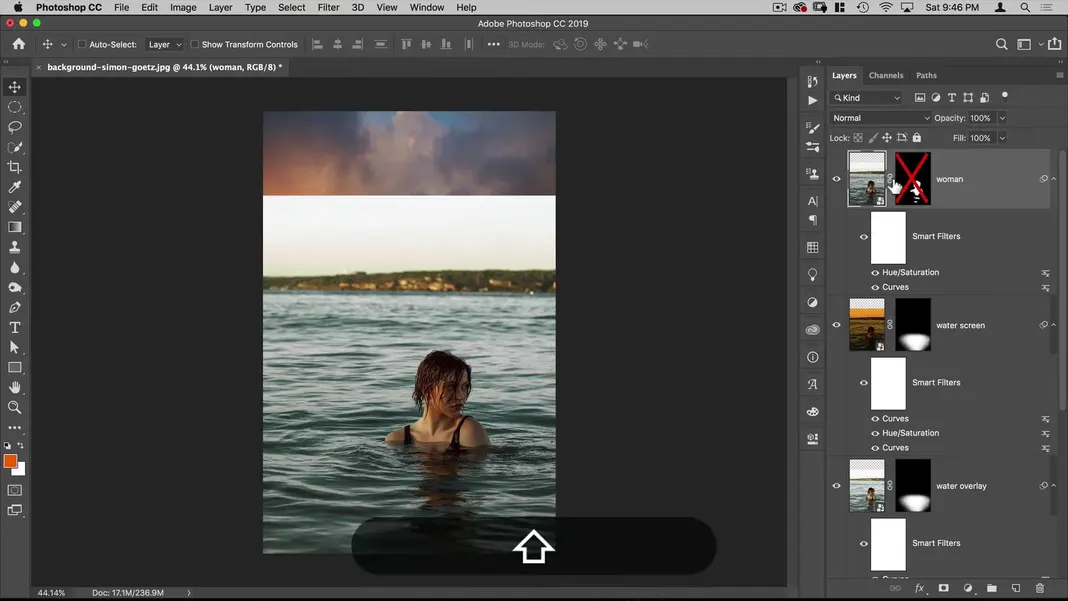Image resolution: width=1068 pixels, height=601 pixels.
Task: Open the Window menu
Action: tap(427, 7)
